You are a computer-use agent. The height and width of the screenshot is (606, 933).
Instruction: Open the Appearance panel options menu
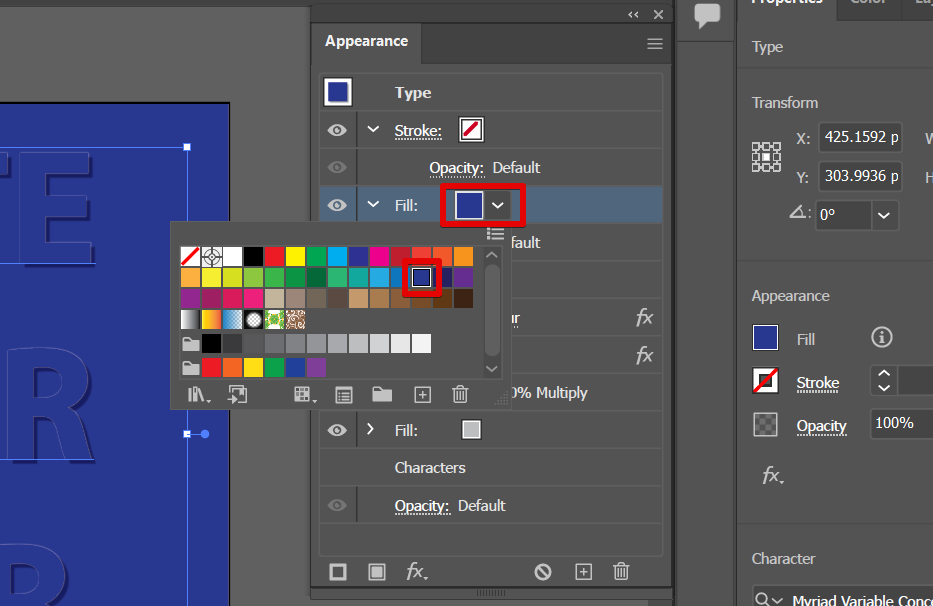655,44
